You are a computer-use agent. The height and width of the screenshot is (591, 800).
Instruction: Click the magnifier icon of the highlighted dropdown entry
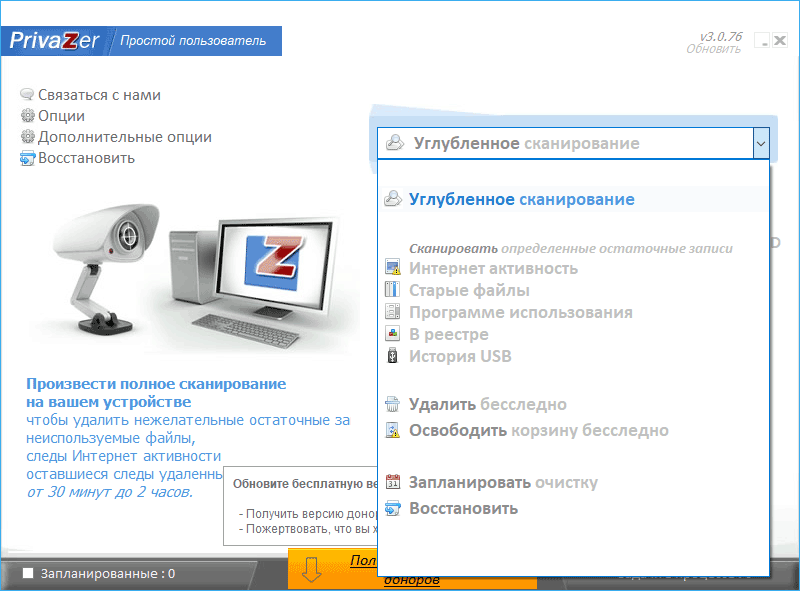coord(393,199)
